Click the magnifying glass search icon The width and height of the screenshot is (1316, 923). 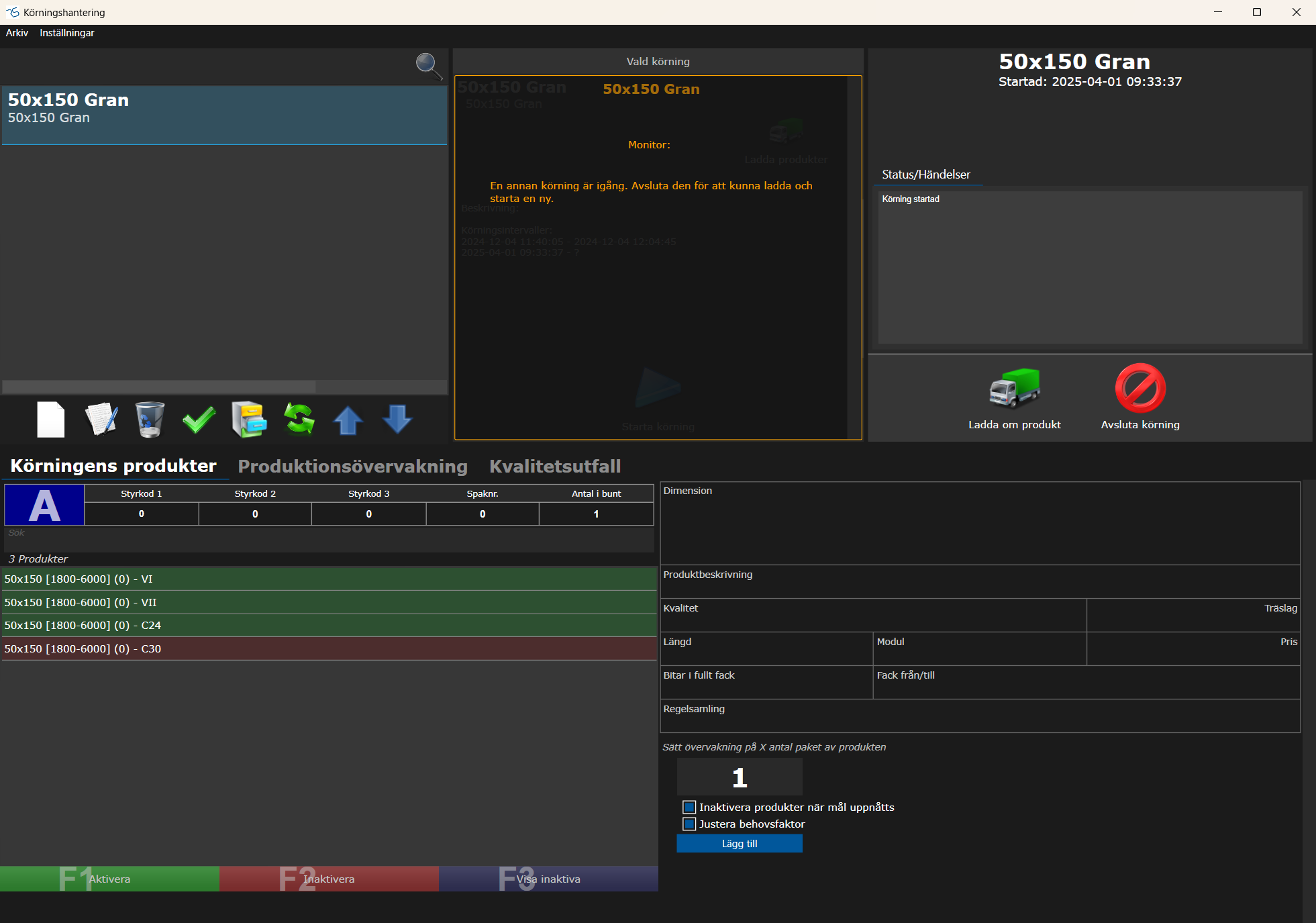(x=428, y=66)
